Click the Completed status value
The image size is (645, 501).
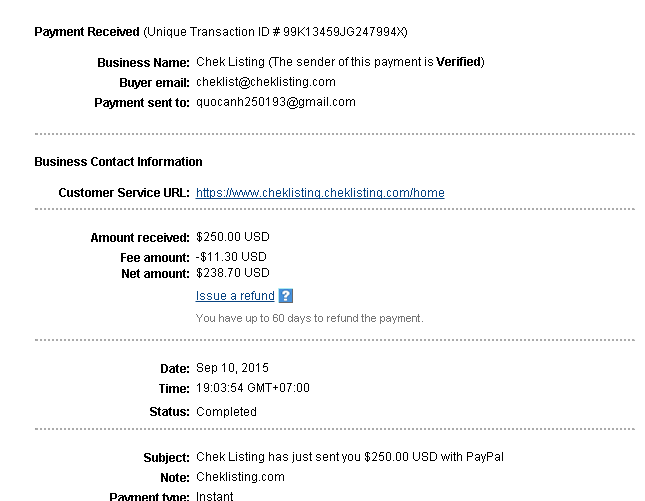[x=226, y=412]
